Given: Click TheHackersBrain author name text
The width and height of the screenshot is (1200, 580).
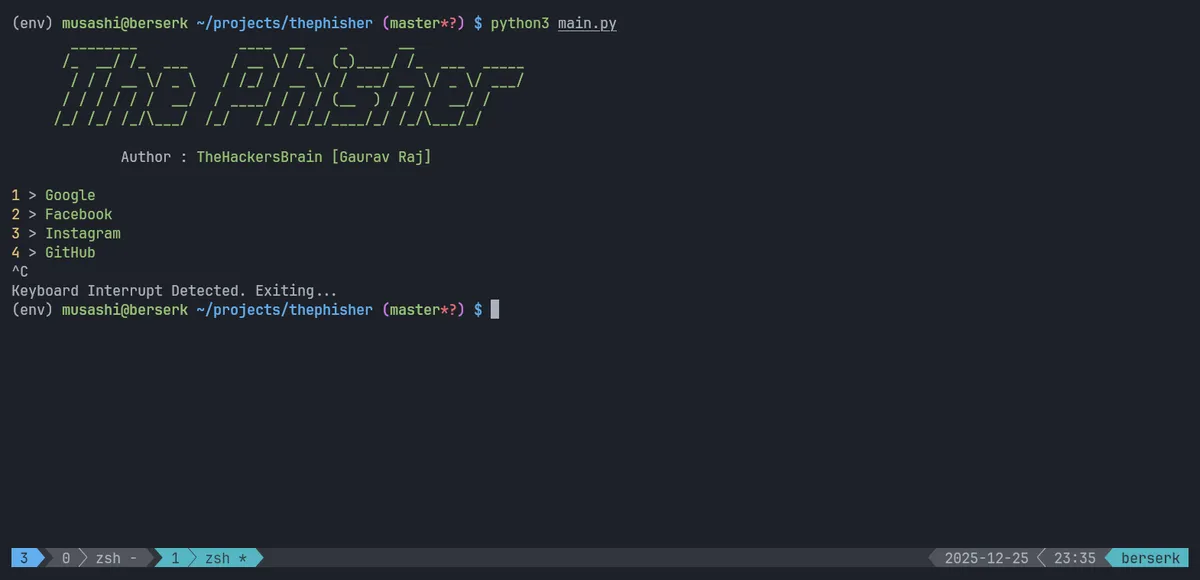Looking at the screenshot, I should [x=259, y=157].
